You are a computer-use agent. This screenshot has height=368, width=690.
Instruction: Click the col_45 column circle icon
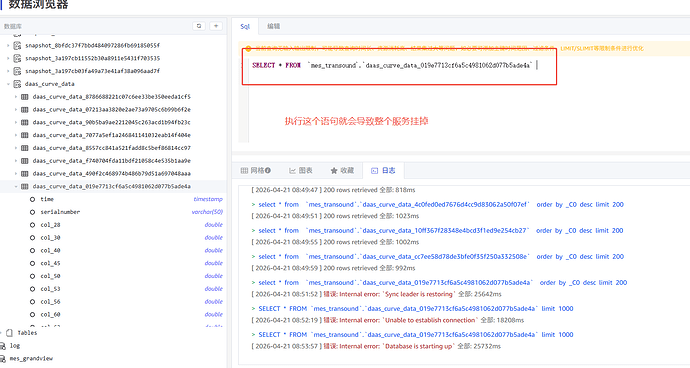pos(33,263)
